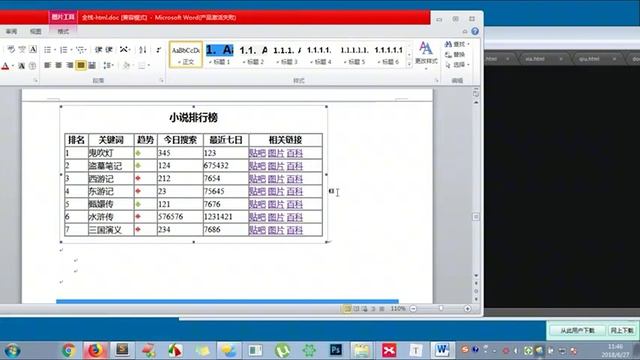The height and width of the screenshot is (360, 640).
Task: Toggle show paragraph marks icon
Action: click(x=158, y=50)
